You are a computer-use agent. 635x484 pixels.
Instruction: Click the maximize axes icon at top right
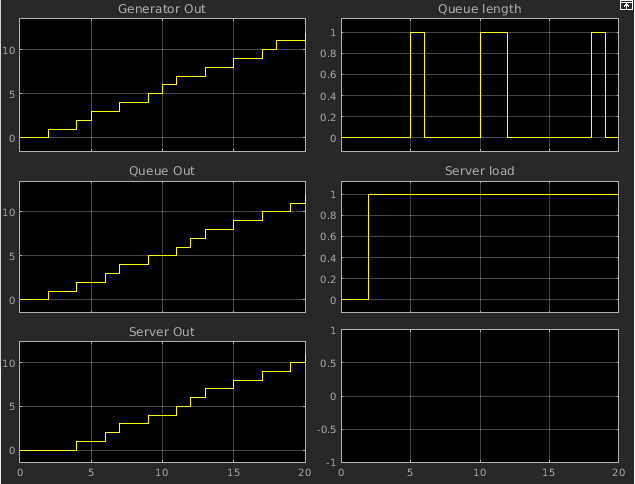coord(626,6)
